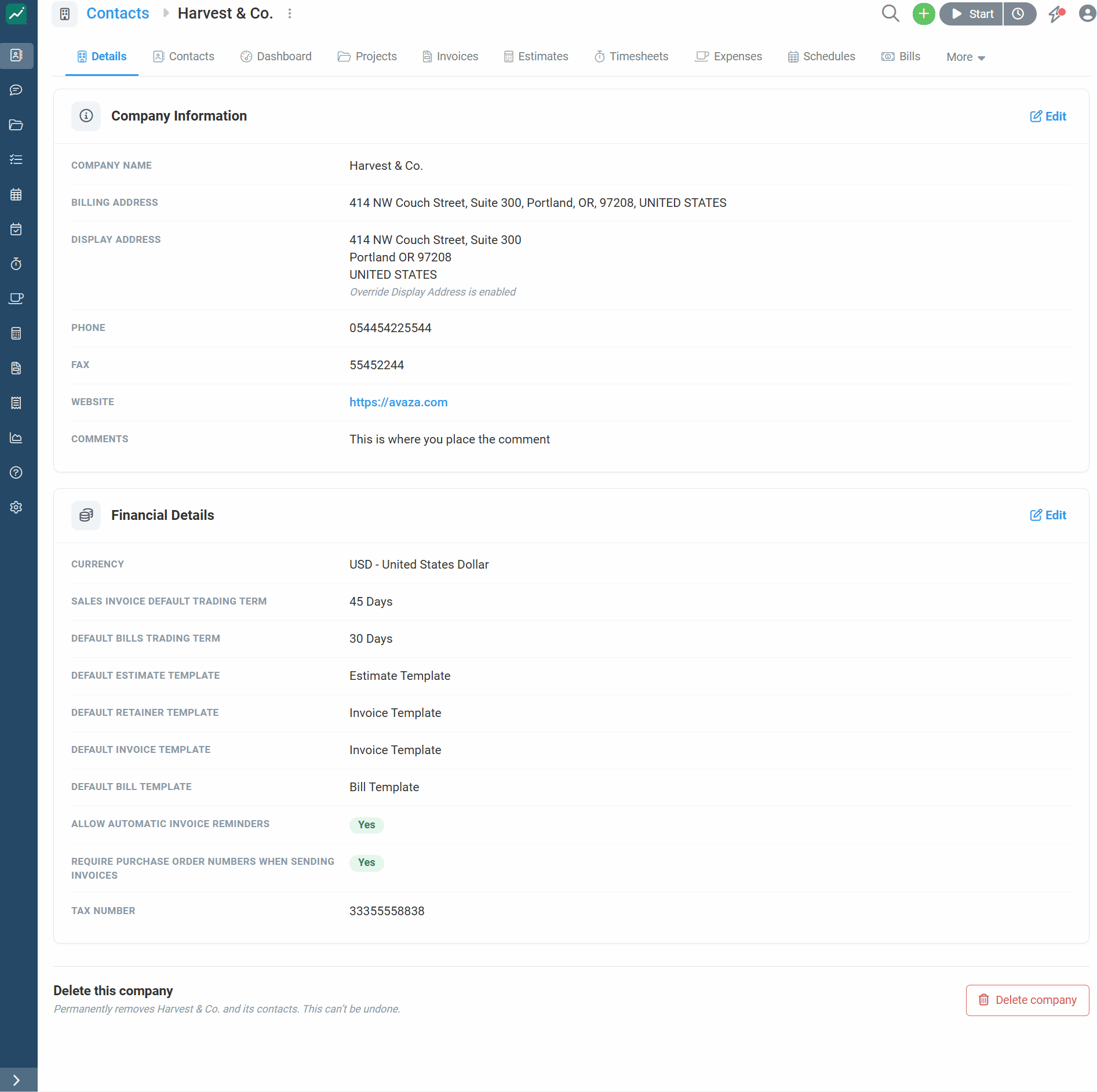Click the Yes badge for automatic invoice reminders
Screen dimensions: 1097x1092
pos(366,825)
